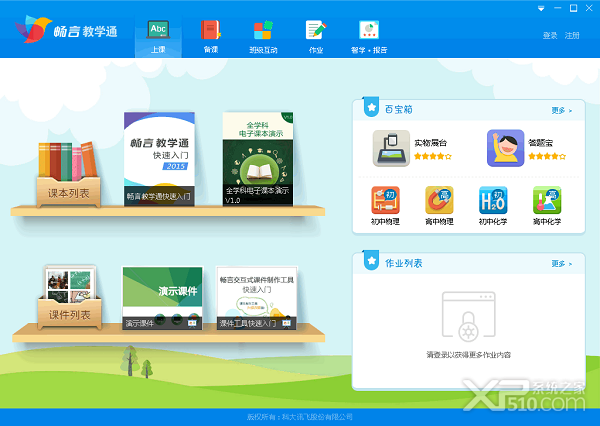Open the 智学·报告 tab
Image resolution: width=600 pixels, height=426 pixels.
[x=369, y=37]
